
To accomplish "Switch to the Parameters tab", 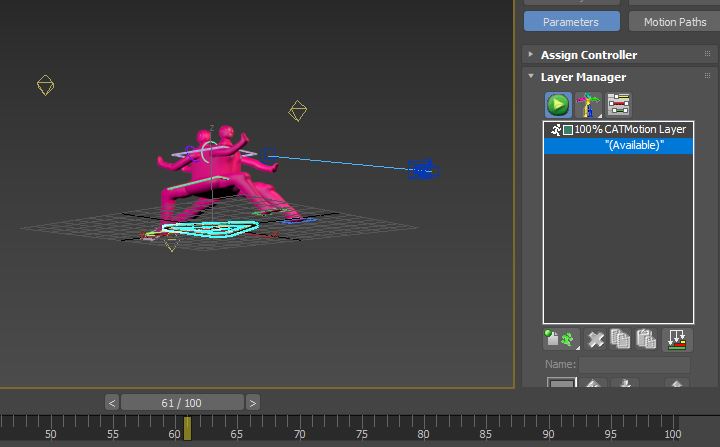I will coord(571,21).
